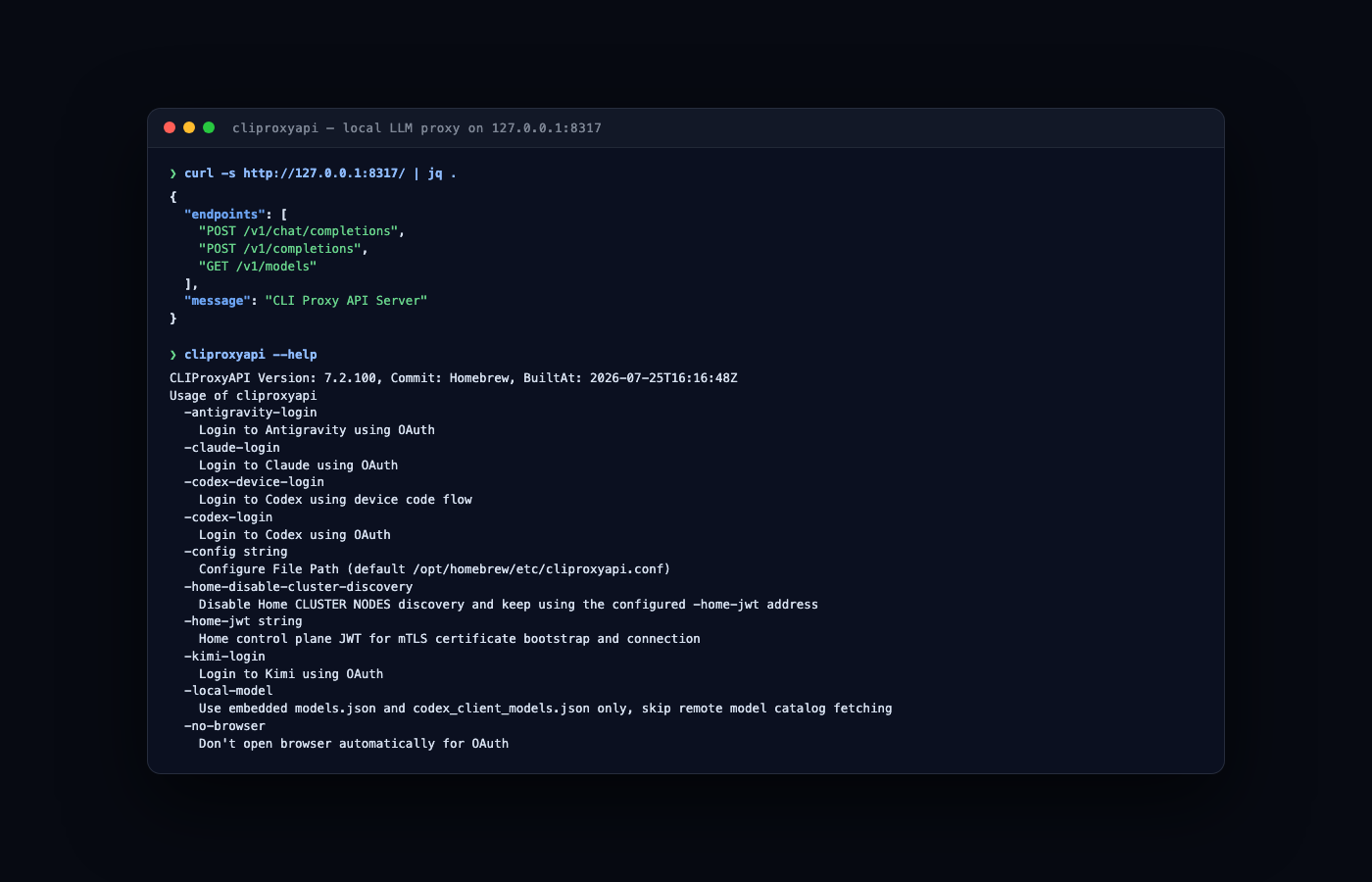Viewport: 1372px width, 882px height.
Task: Click the "-config string" flag
Action: click(x=236, y=552)
